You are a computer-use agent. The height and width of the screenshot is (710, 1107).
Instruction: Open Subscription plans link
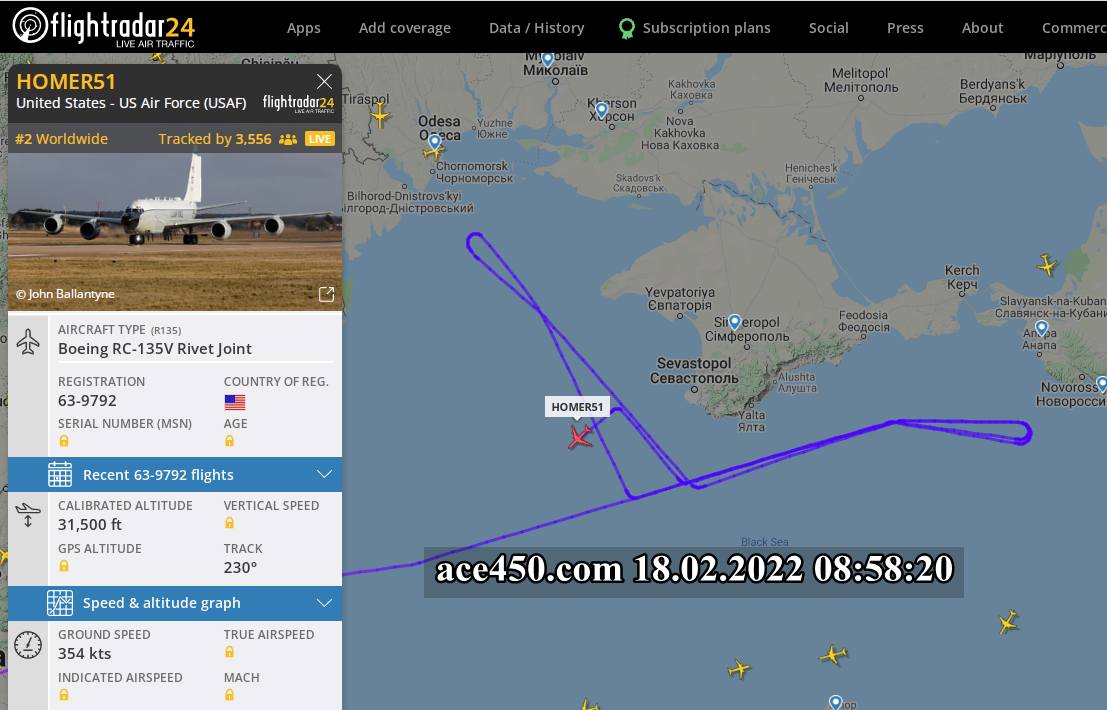click(695, 28)
